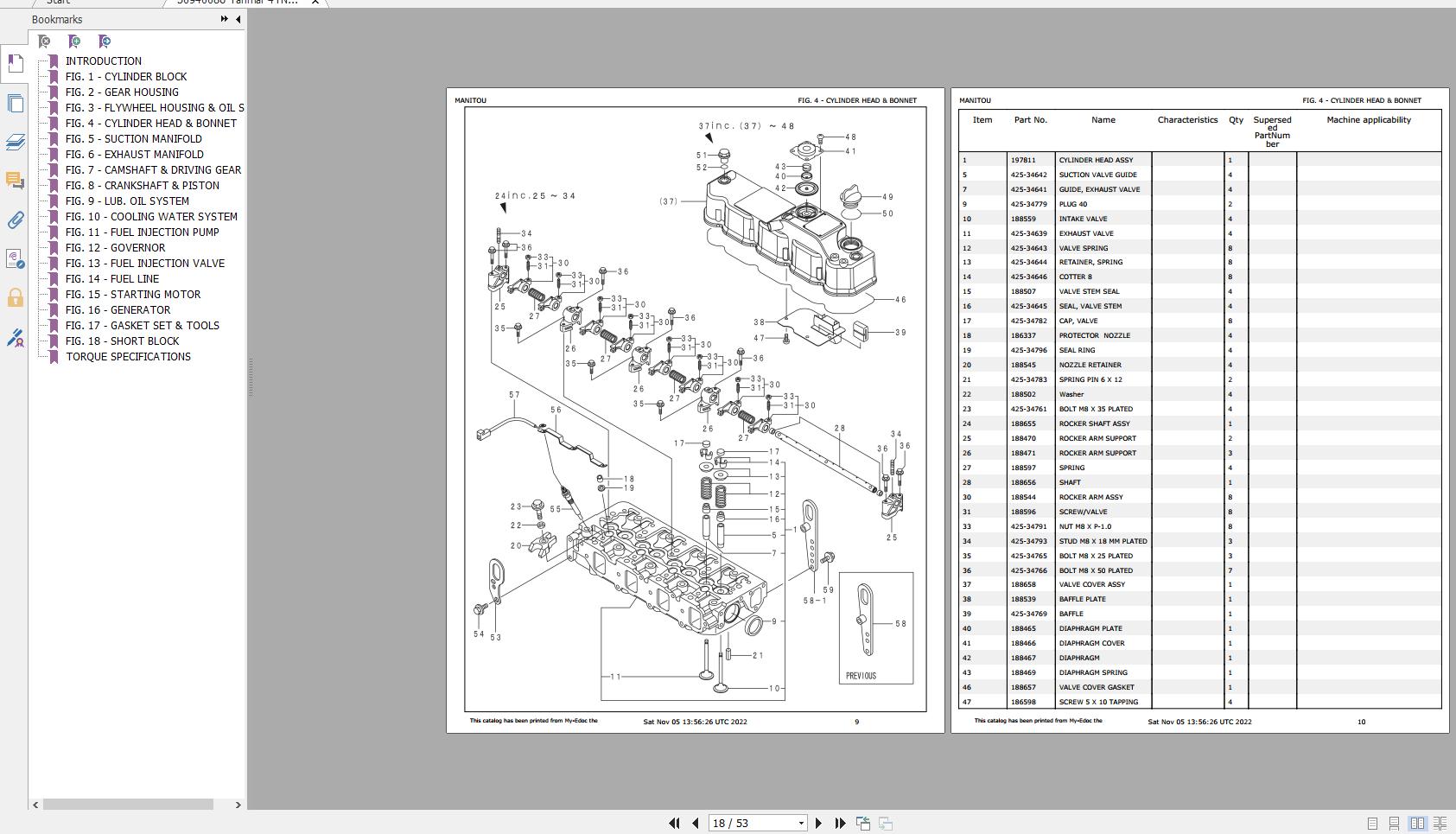Open the Layers panel in the sidebar
Image resolution: width=1456 pixels, height=834 pixels.
pyautogui.click(x=16, y=143)
